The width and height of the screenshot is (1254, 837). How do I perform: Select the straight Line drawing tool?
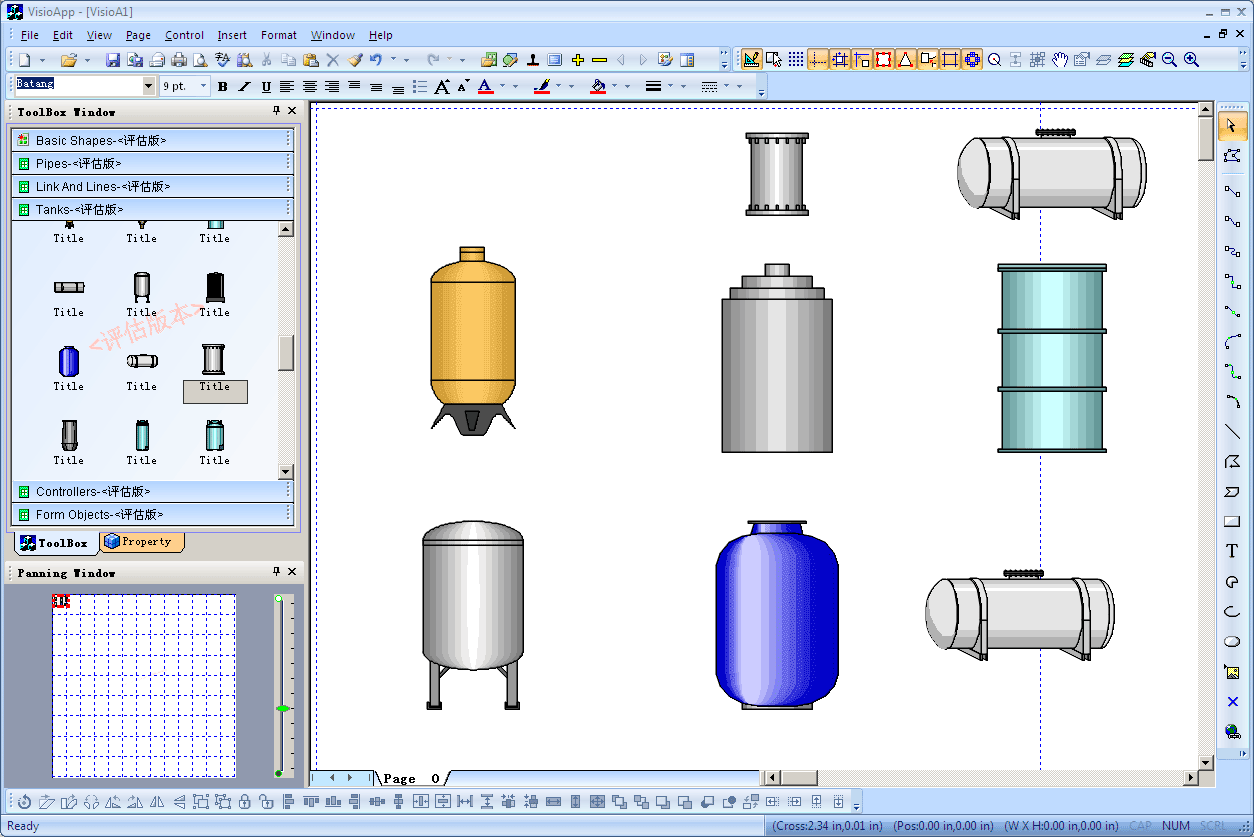(x=1232, y=431)
